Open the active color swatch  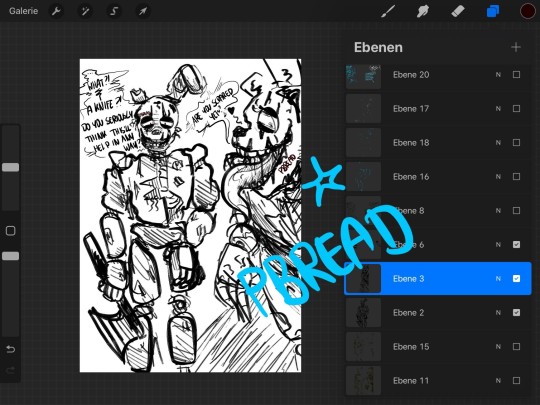pyautogui.click(x=527, y=11)
